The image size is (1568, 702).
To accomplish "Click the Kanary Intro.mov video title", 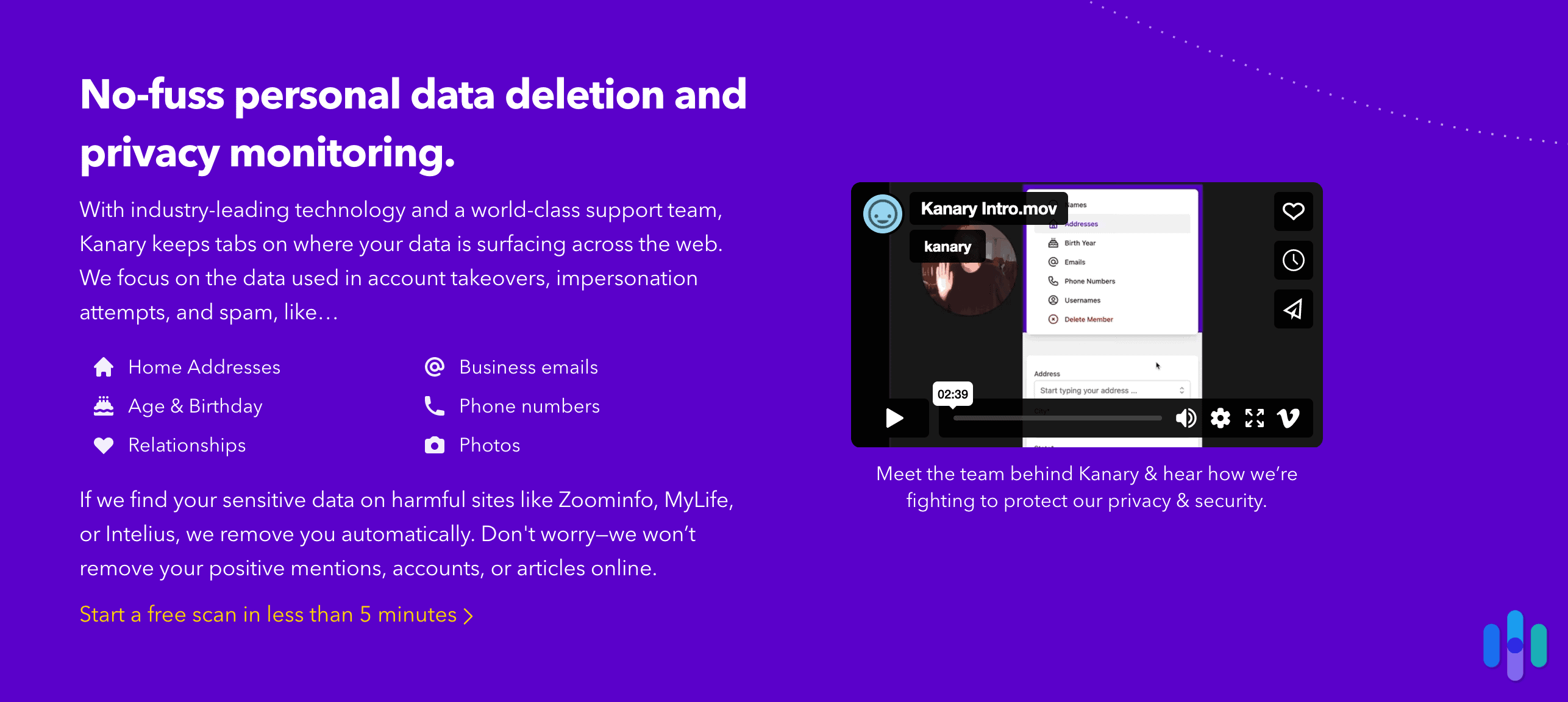I will (x=988, y=208).
